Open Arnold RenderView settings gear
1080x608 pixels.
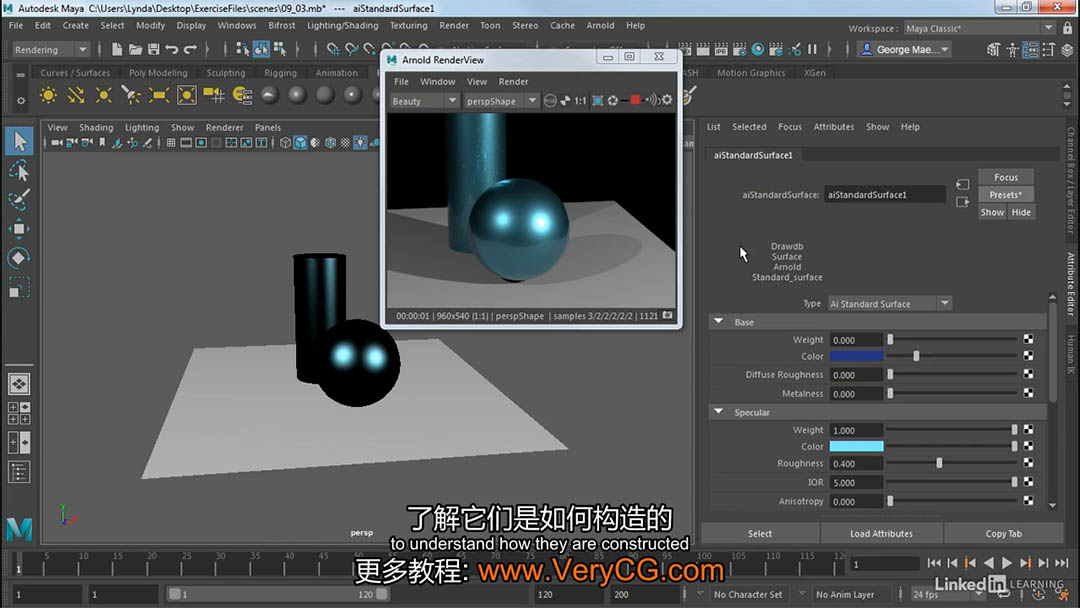point(667,101)
